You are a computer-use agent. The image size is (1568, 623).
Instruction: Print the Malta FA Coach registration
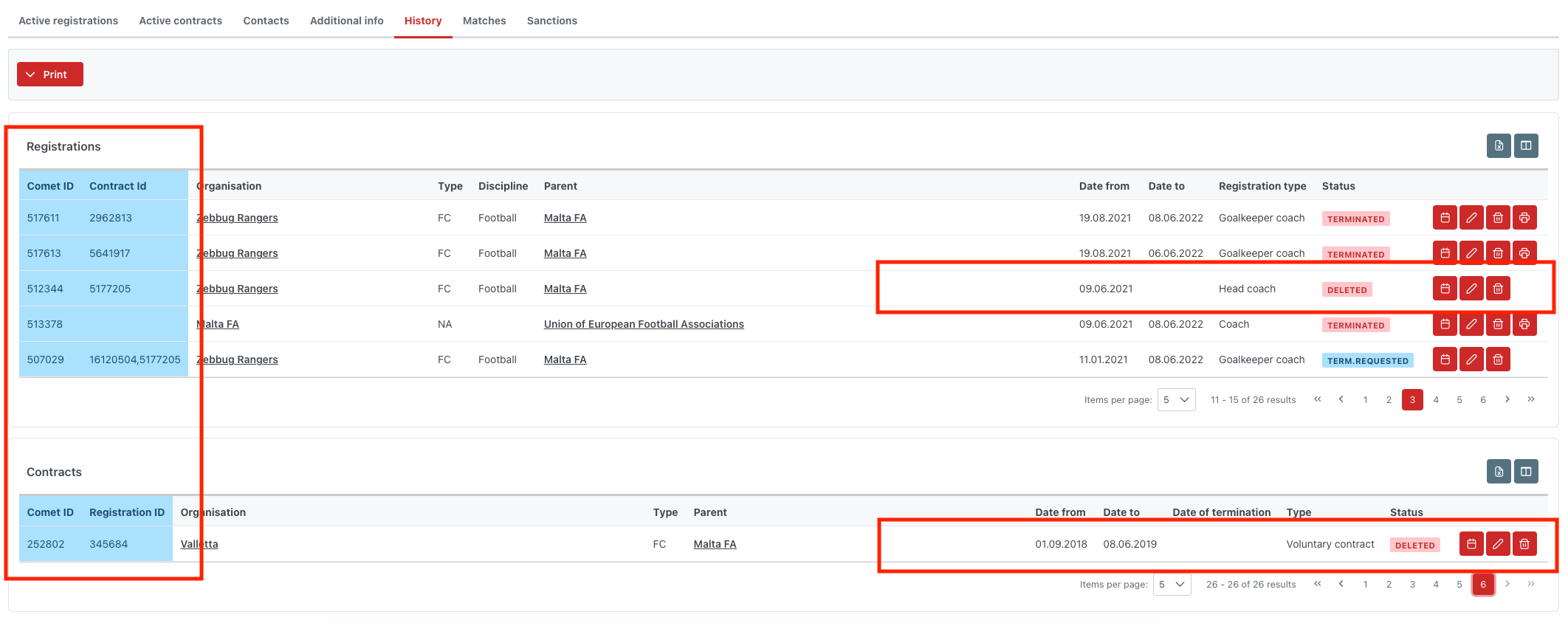click(1524, 324)
